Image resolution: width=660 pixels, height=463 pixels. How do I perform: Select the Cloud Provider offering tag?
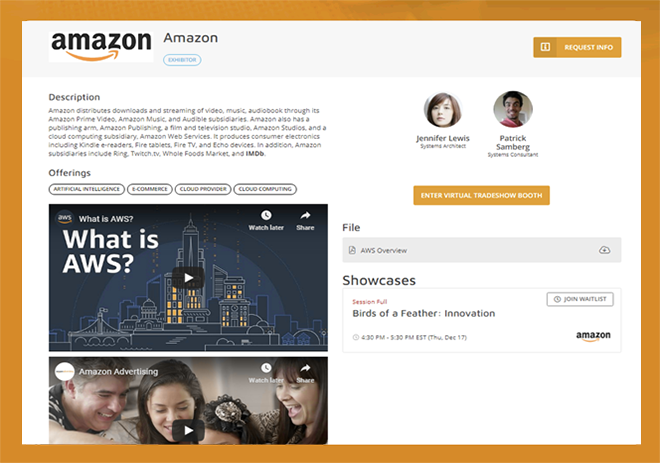(203, 189)
